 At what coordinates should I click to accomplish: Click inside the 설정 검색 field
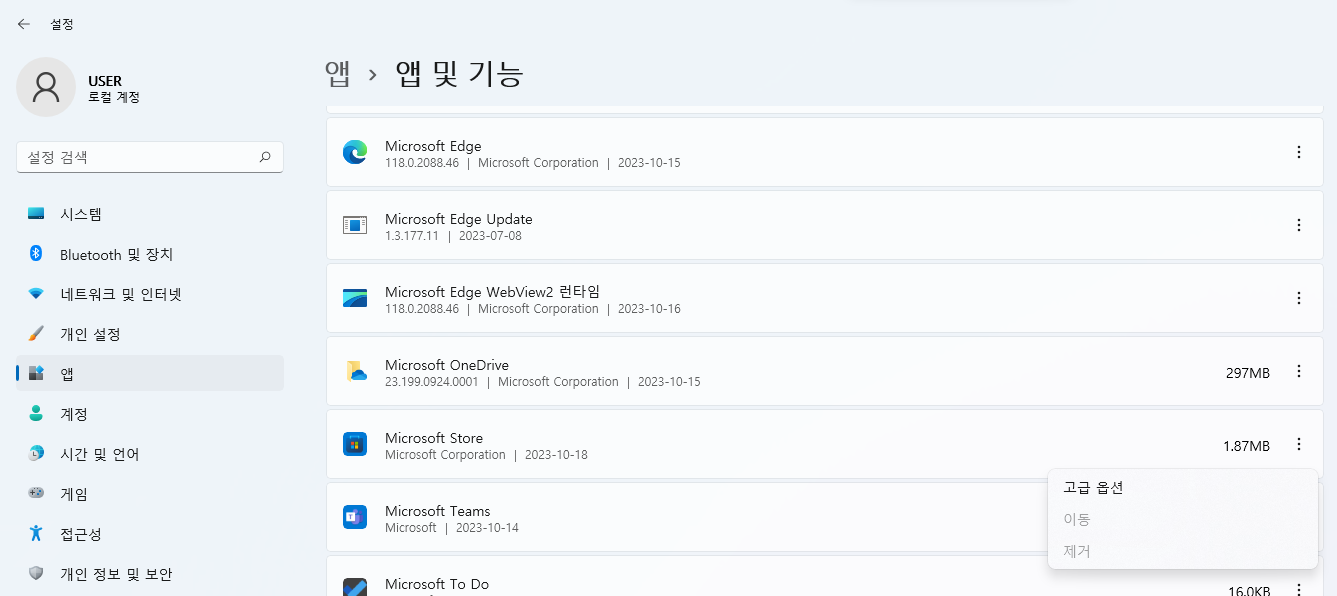click(150, 157)
